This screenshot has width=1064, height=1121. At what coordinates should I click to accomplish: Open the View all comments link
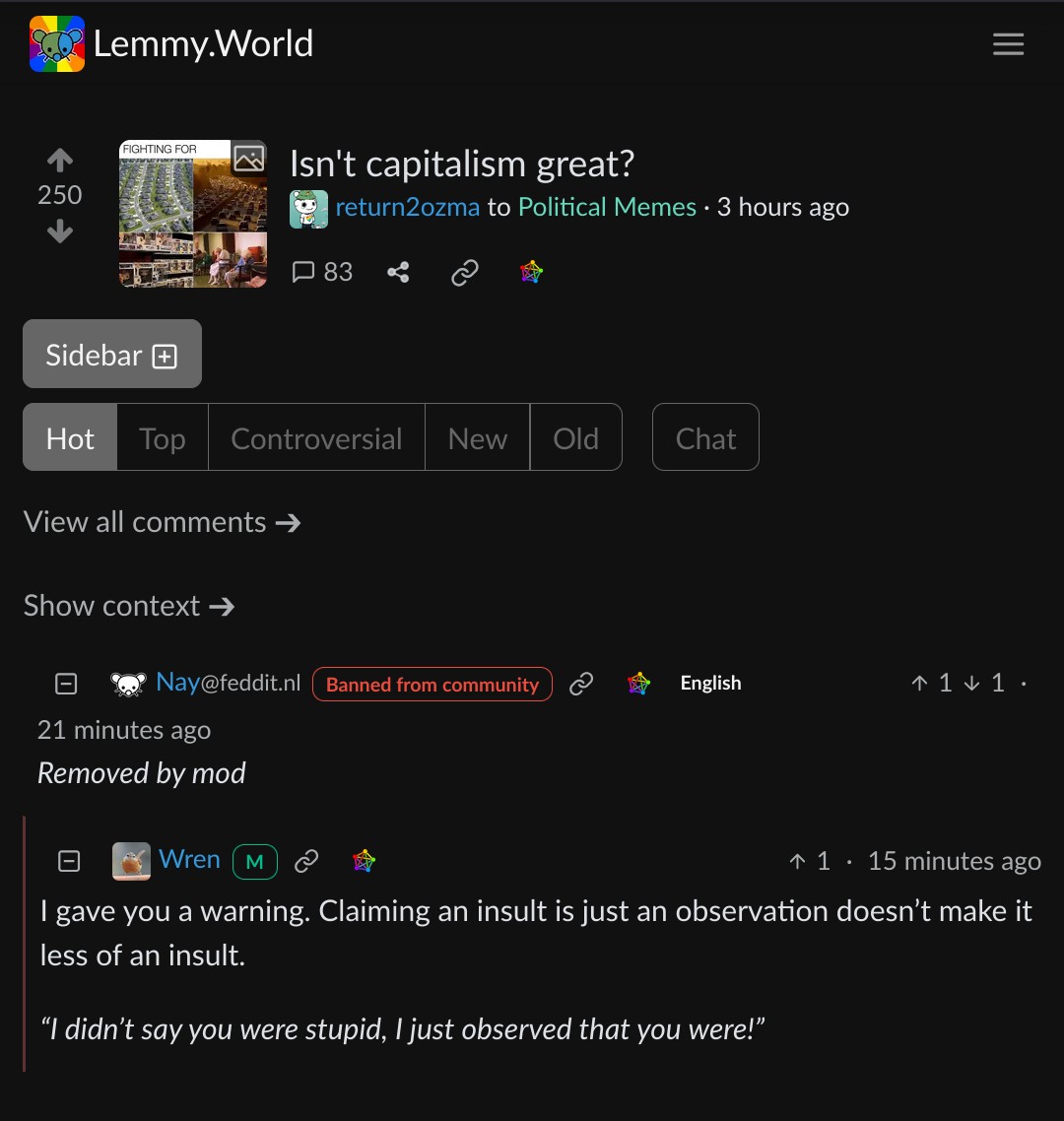(163, 522)
